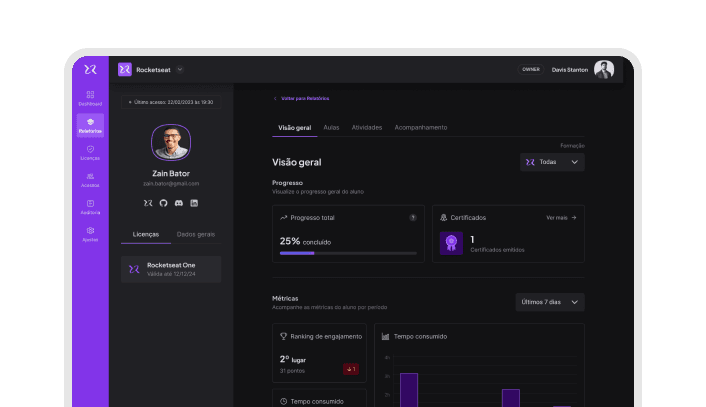Click the zain.bator@gmail.com email

point(171,184)
